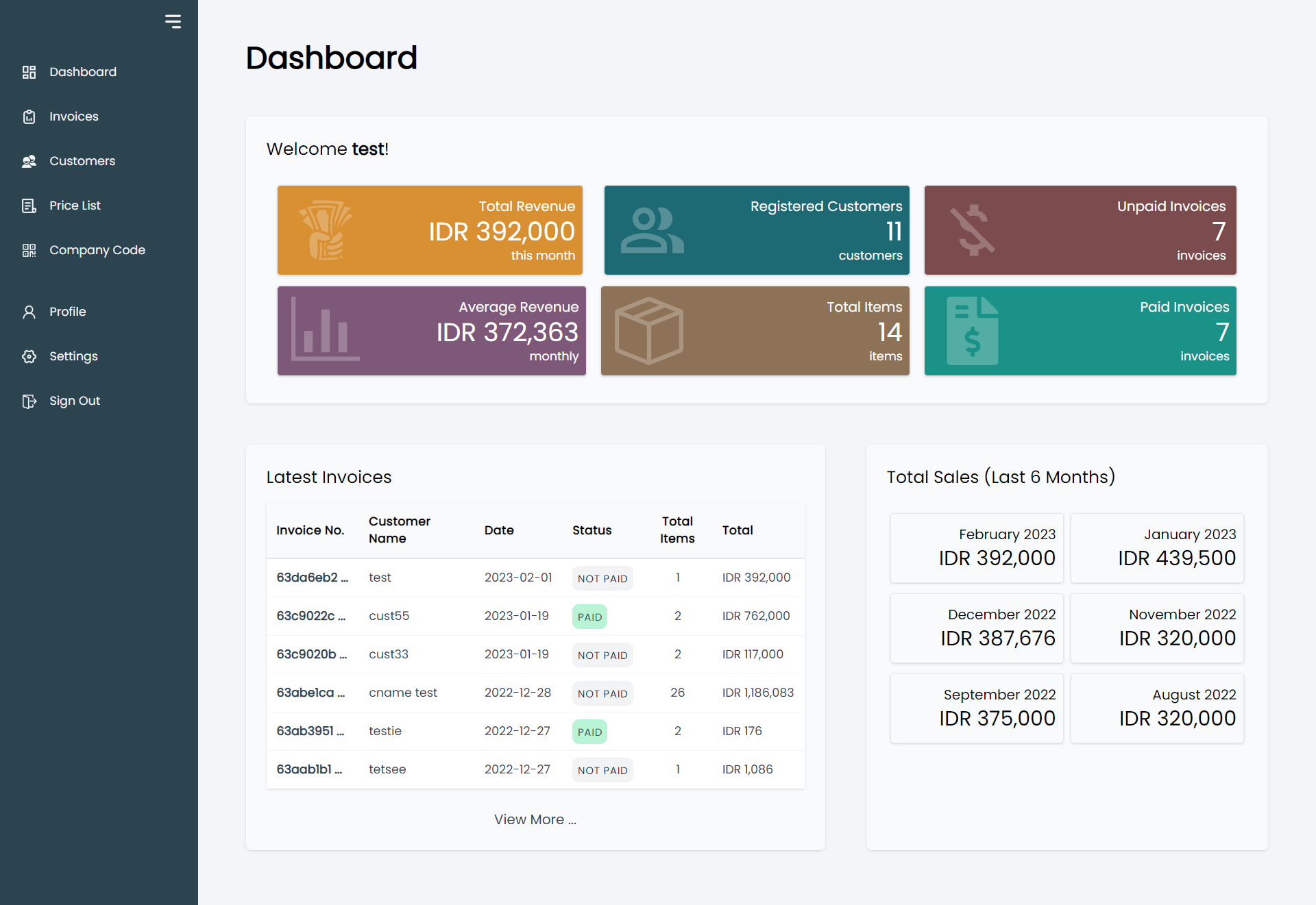Click the bar chart icon on the Average Revenue card
Image resolution: width=1316 pixels, height=905 pixels.
pyautogui.click(x=326, y=329)
